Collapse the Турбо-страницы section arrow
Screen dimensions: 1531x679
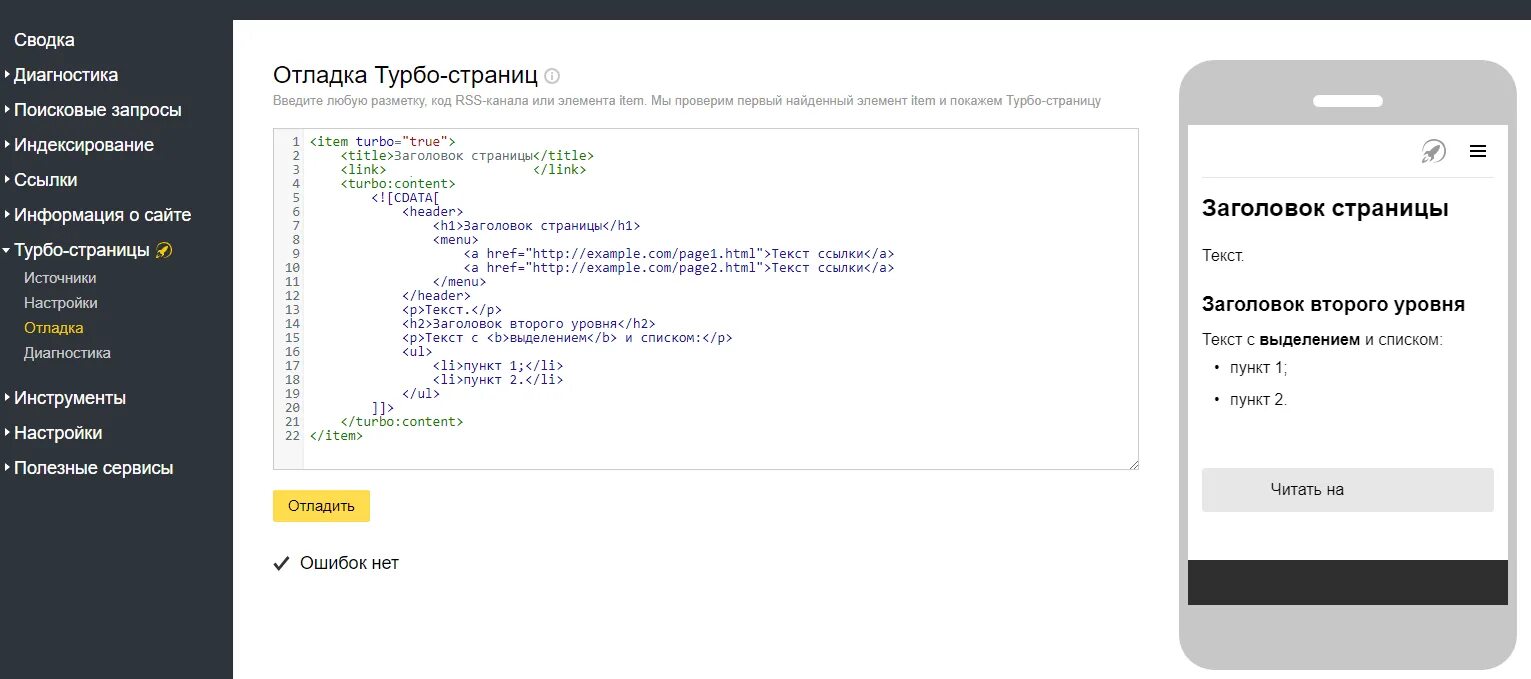tap(7, 250)
